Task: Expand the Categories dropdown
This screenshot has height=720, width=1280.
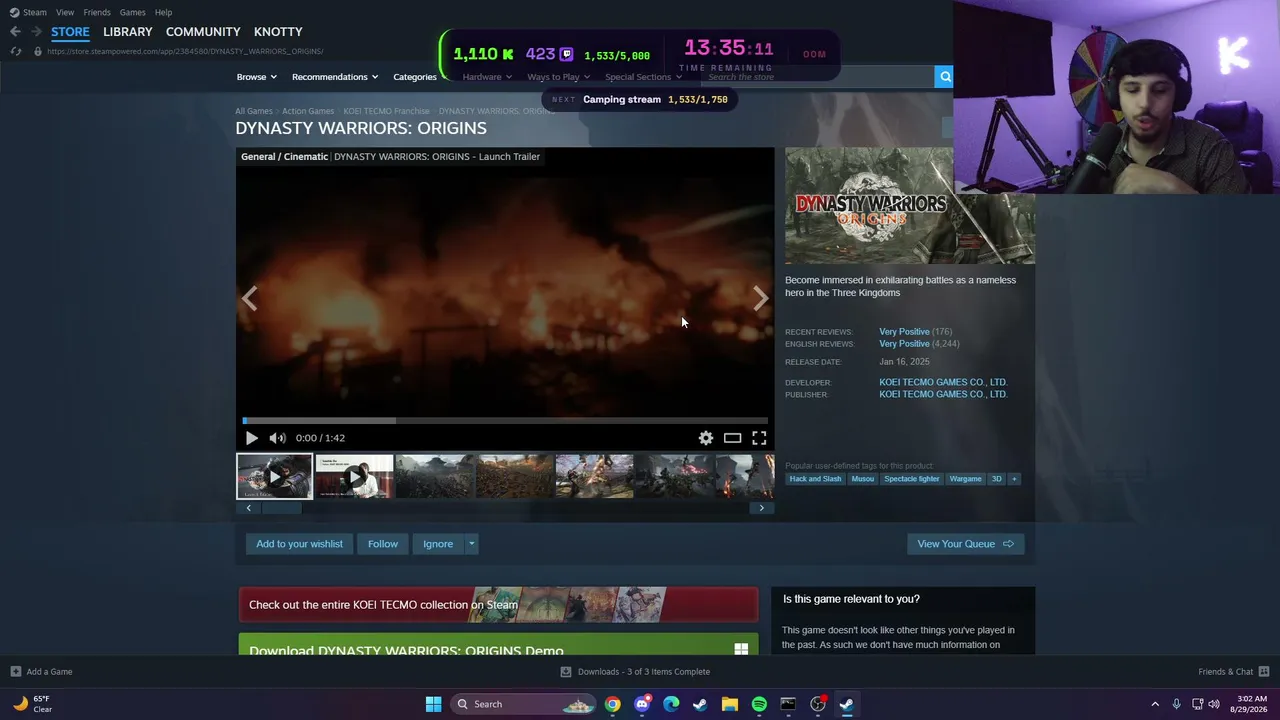Action: [x=420, y=77]
